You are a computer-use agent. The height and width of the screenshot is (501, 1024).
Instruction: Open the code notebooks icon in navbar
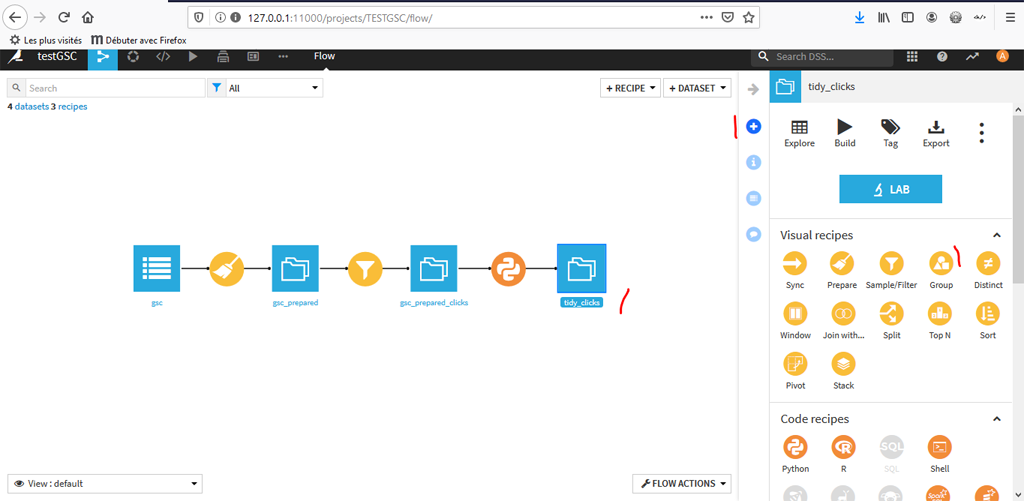point(163,57)
